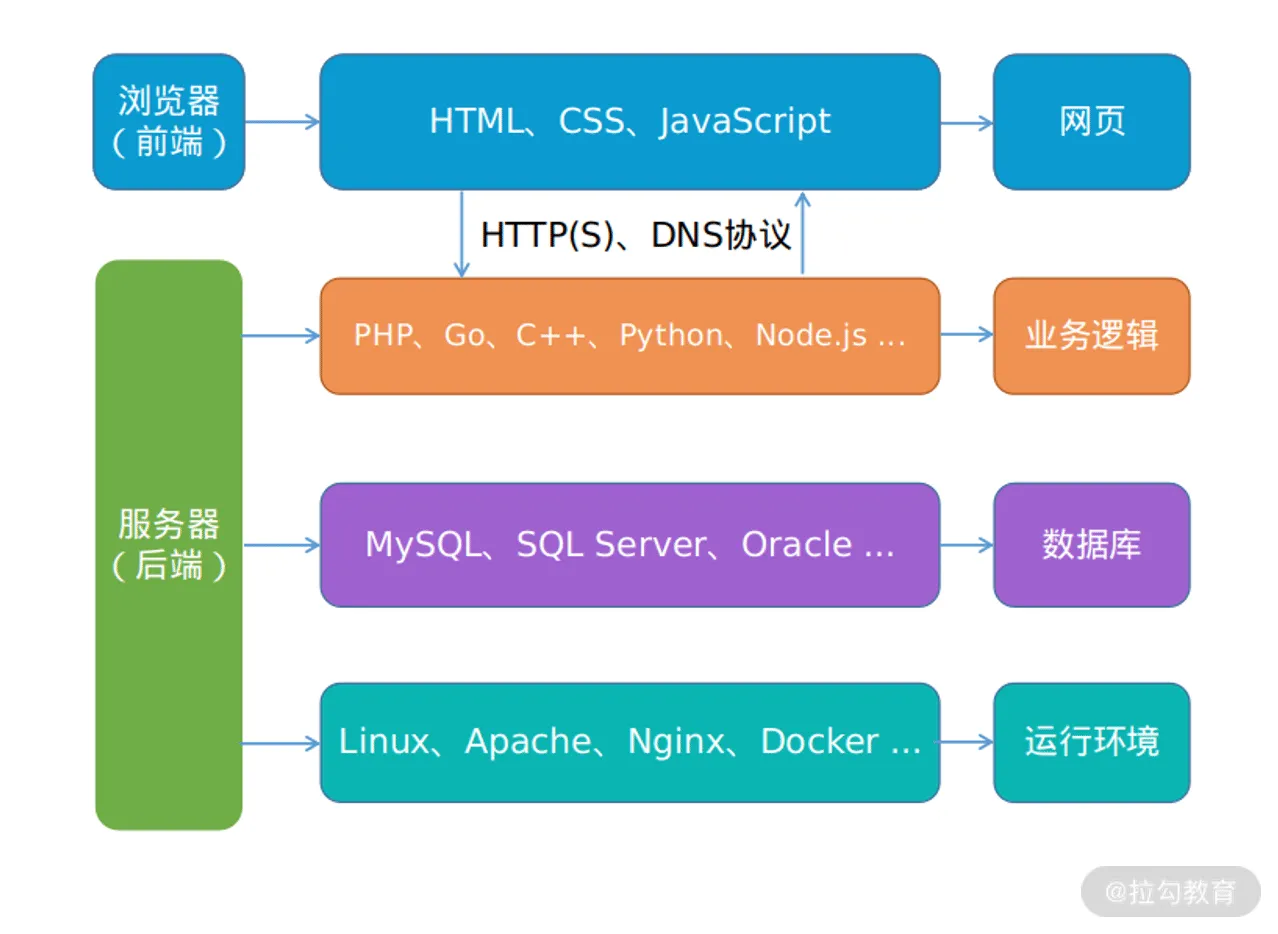Click the arrow from 服务器 to MySQL box

(x=282, y=545)
